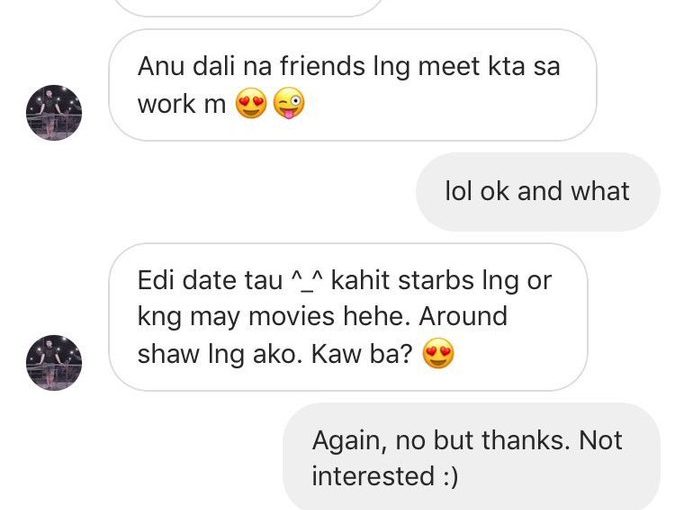Click the word 'movies' in the message
Image resolution: width=675 pixels, height=510 pixels.
click(x=291, y=316)
